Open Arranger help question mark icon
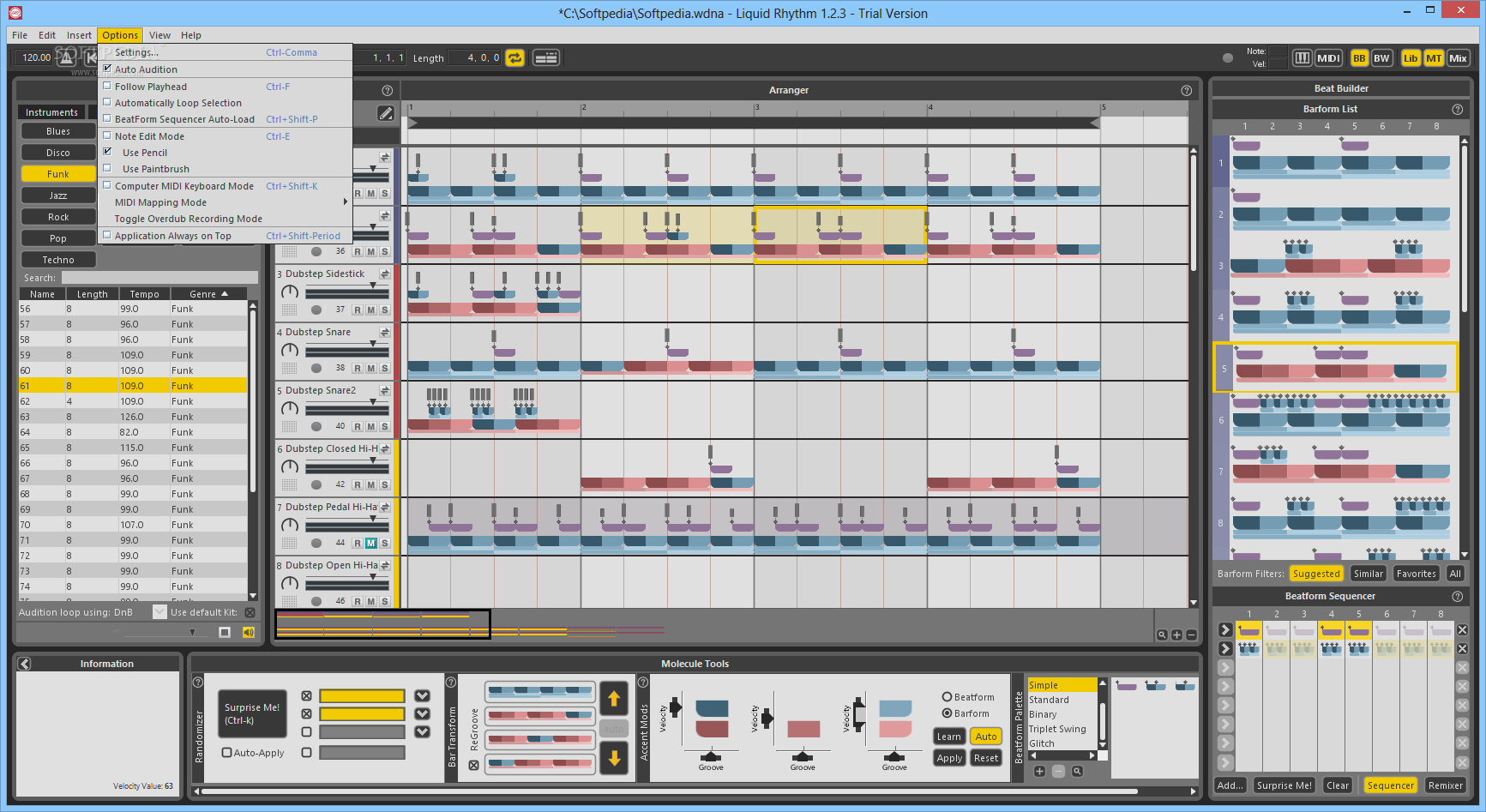Viewport: 1486px width, 812px height. [1186, 90]
